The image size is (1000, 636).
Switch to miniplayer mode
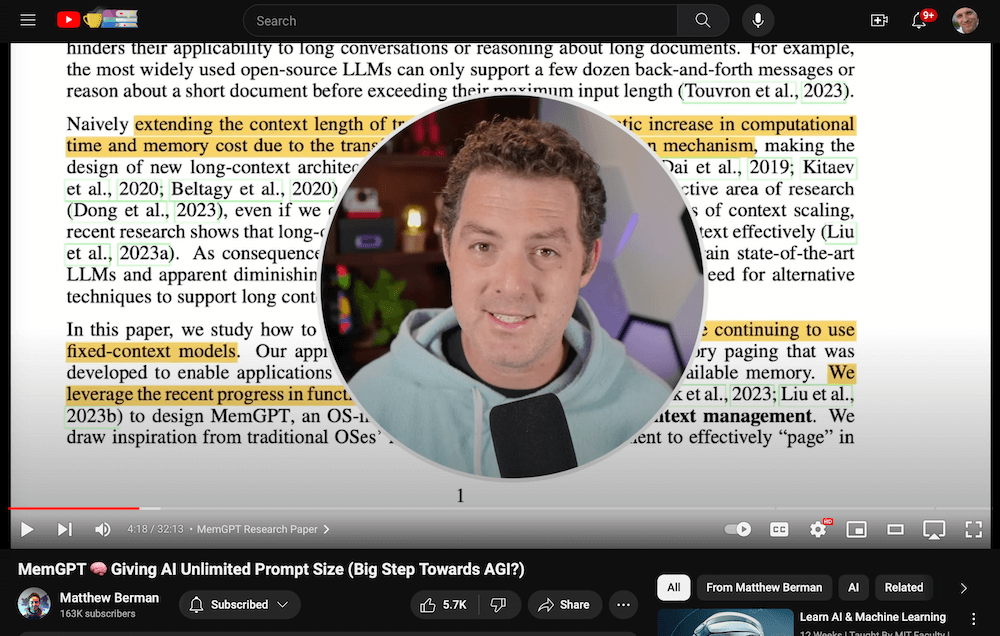856,529
